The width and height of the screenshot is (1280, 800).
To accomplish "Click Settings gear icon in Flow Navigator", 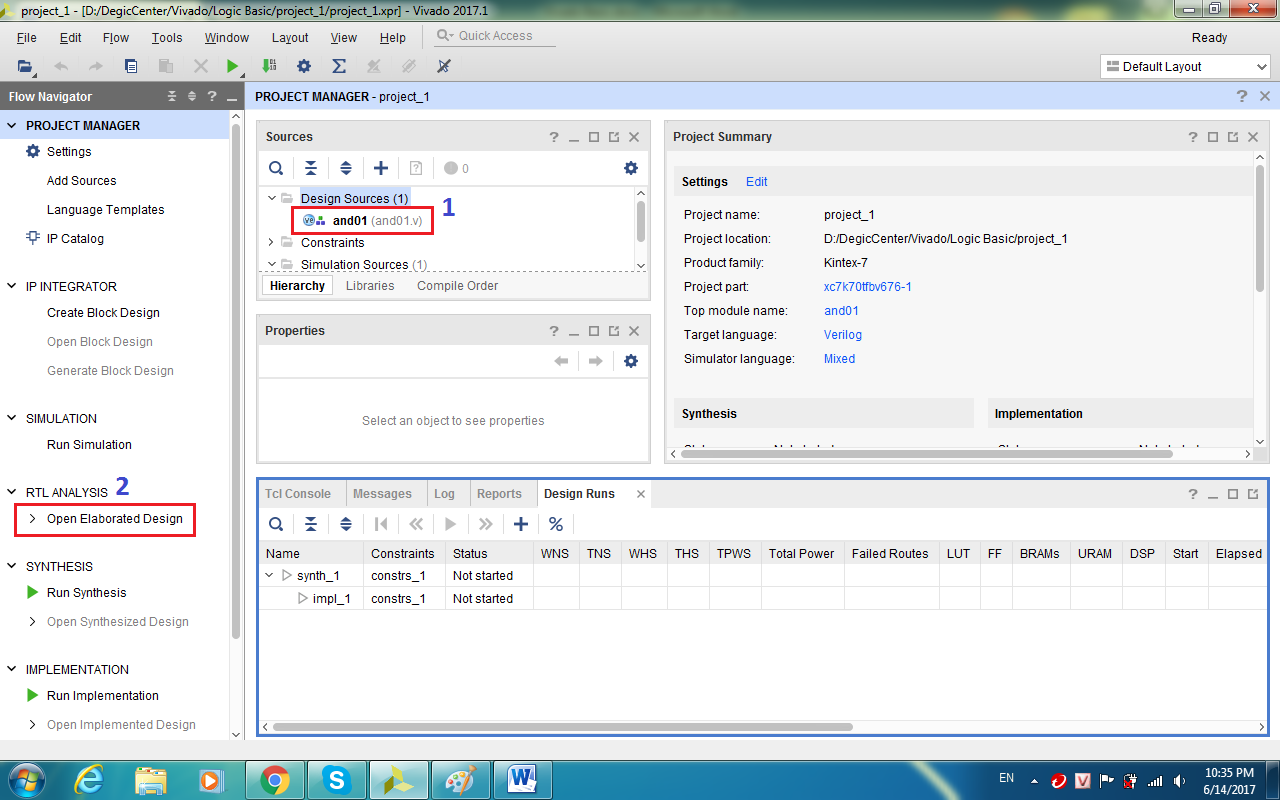I will pyautogui.click(x=33, y=152).
